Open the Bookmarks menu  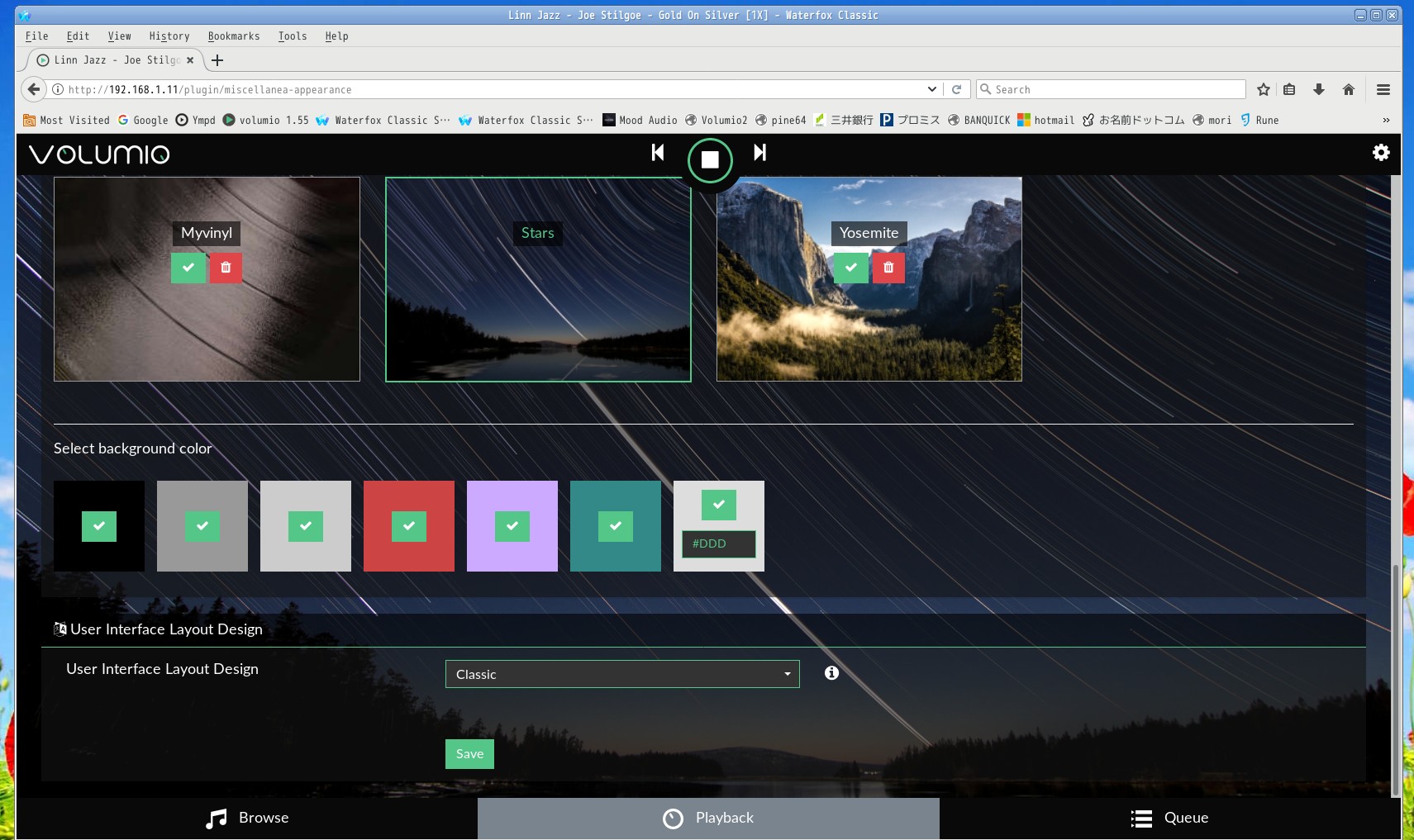coord(233,36)
